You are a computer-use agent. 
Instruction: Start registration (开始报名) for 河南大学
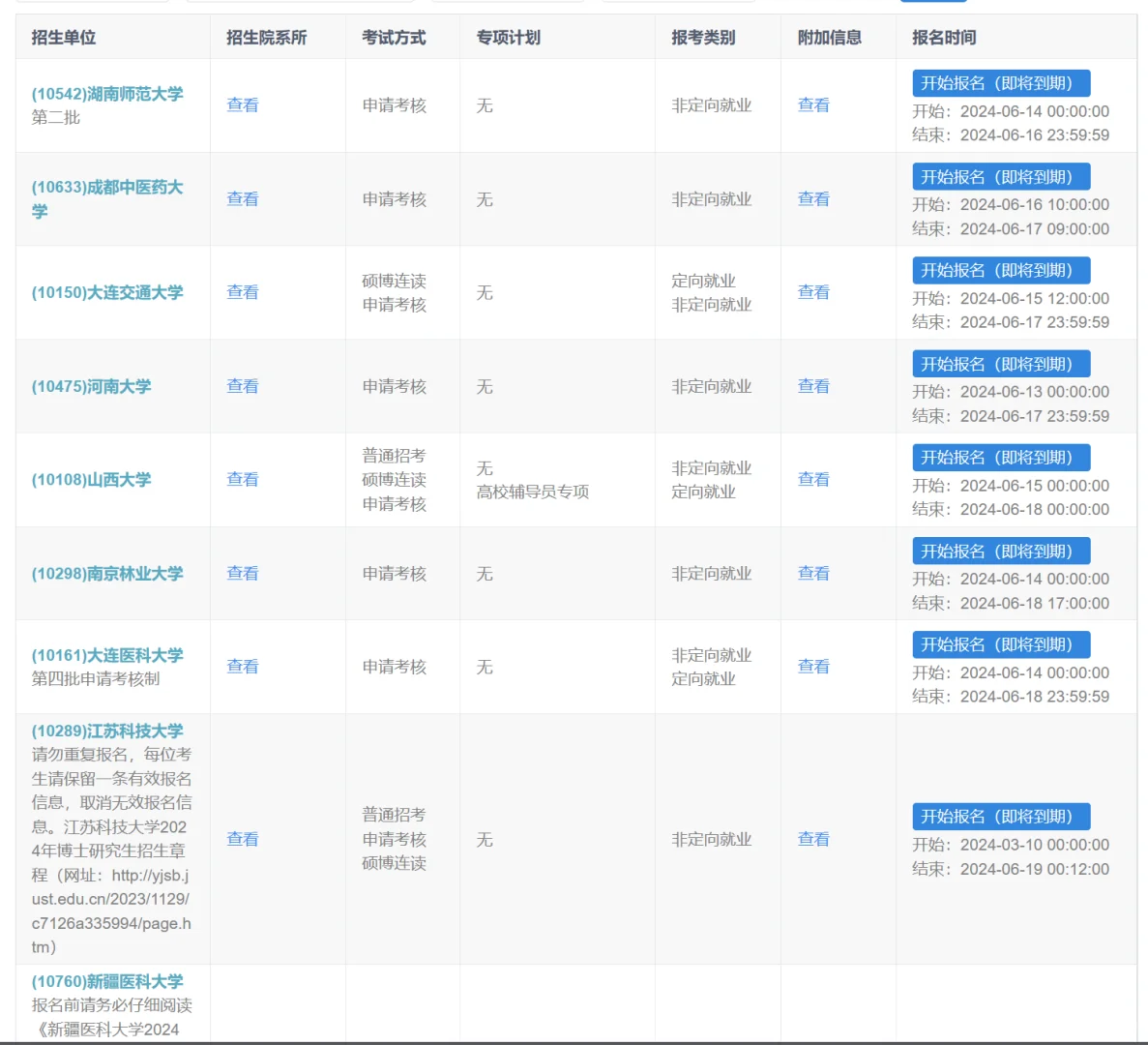click(x=1001, y=364)
